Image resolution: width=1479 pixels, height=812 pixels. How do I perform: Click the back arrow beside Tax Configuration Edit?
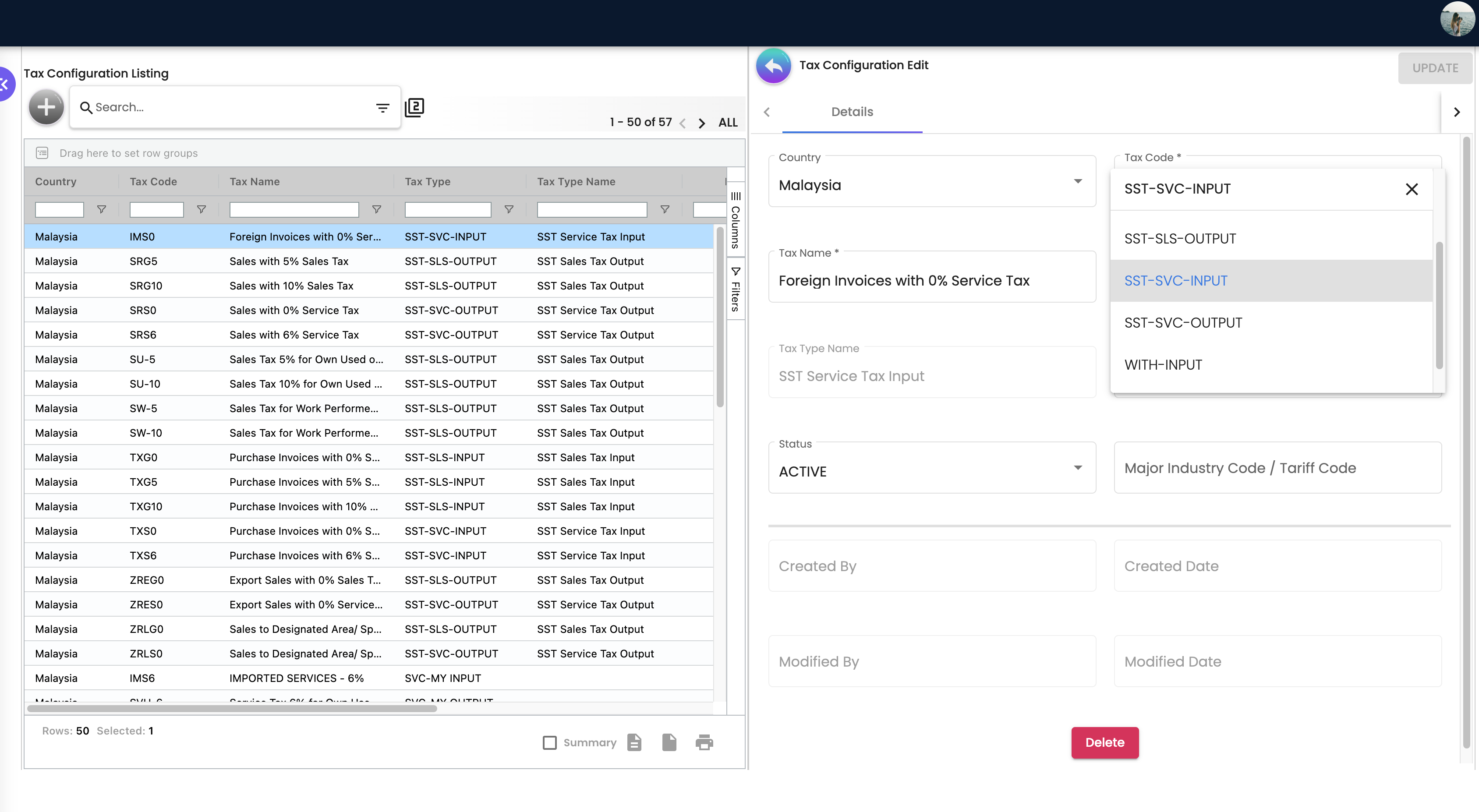773,67
